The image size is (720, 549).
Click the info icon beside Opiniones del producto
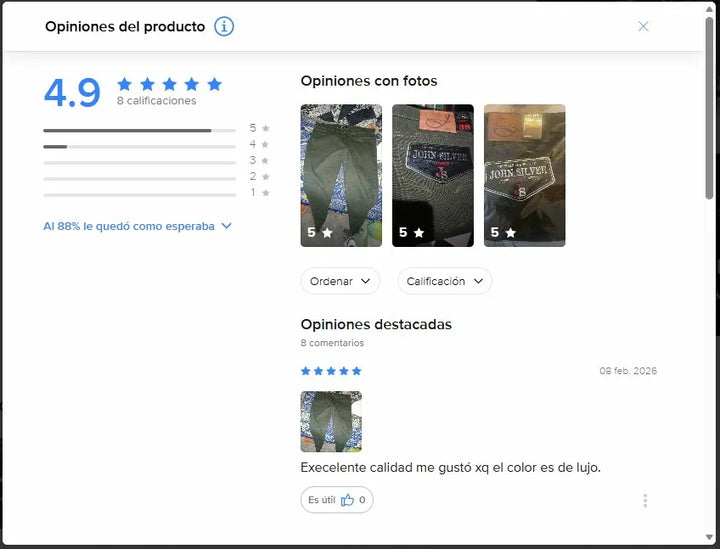point(224,27)
